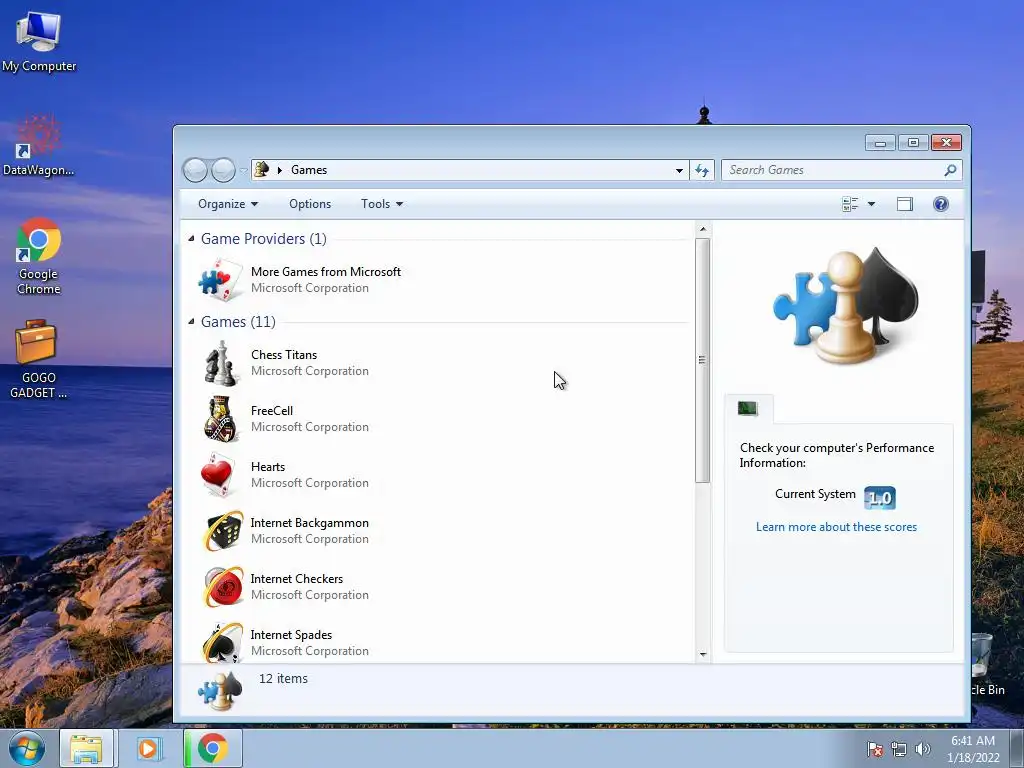The width and height of the screenshot is (1024, 768).
Task: Click the Games (11) group header
Action: (x=238, y=322)
